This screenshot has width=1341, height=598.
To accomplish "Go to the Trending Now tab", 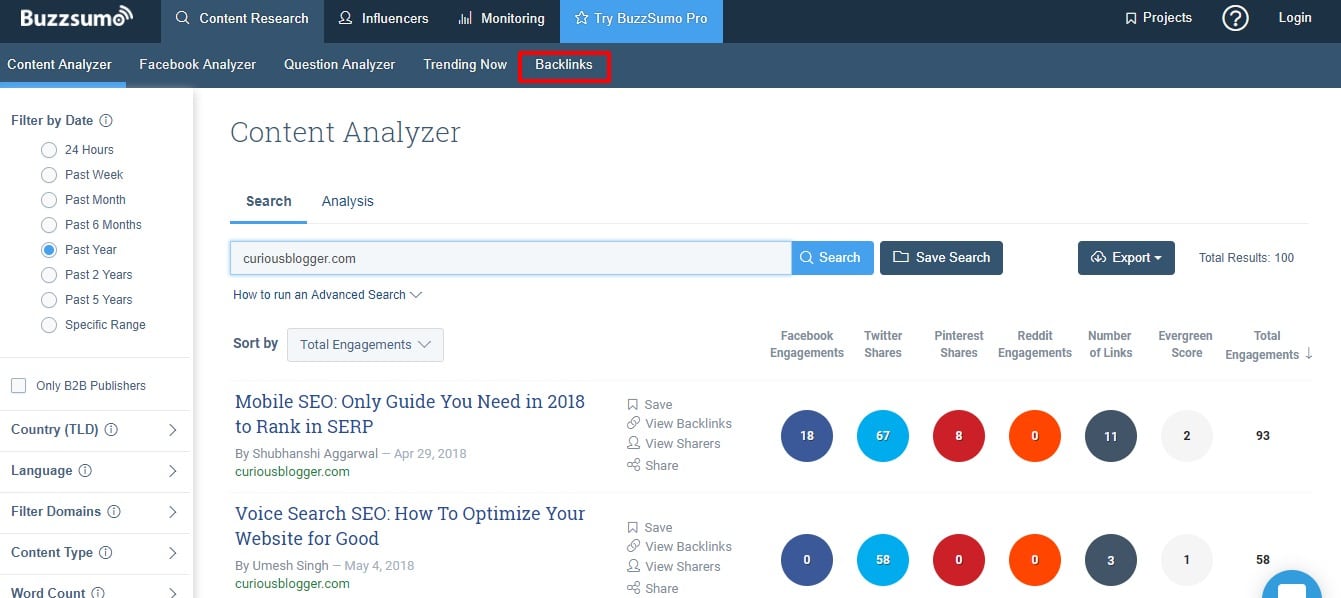I will point(465,64).
